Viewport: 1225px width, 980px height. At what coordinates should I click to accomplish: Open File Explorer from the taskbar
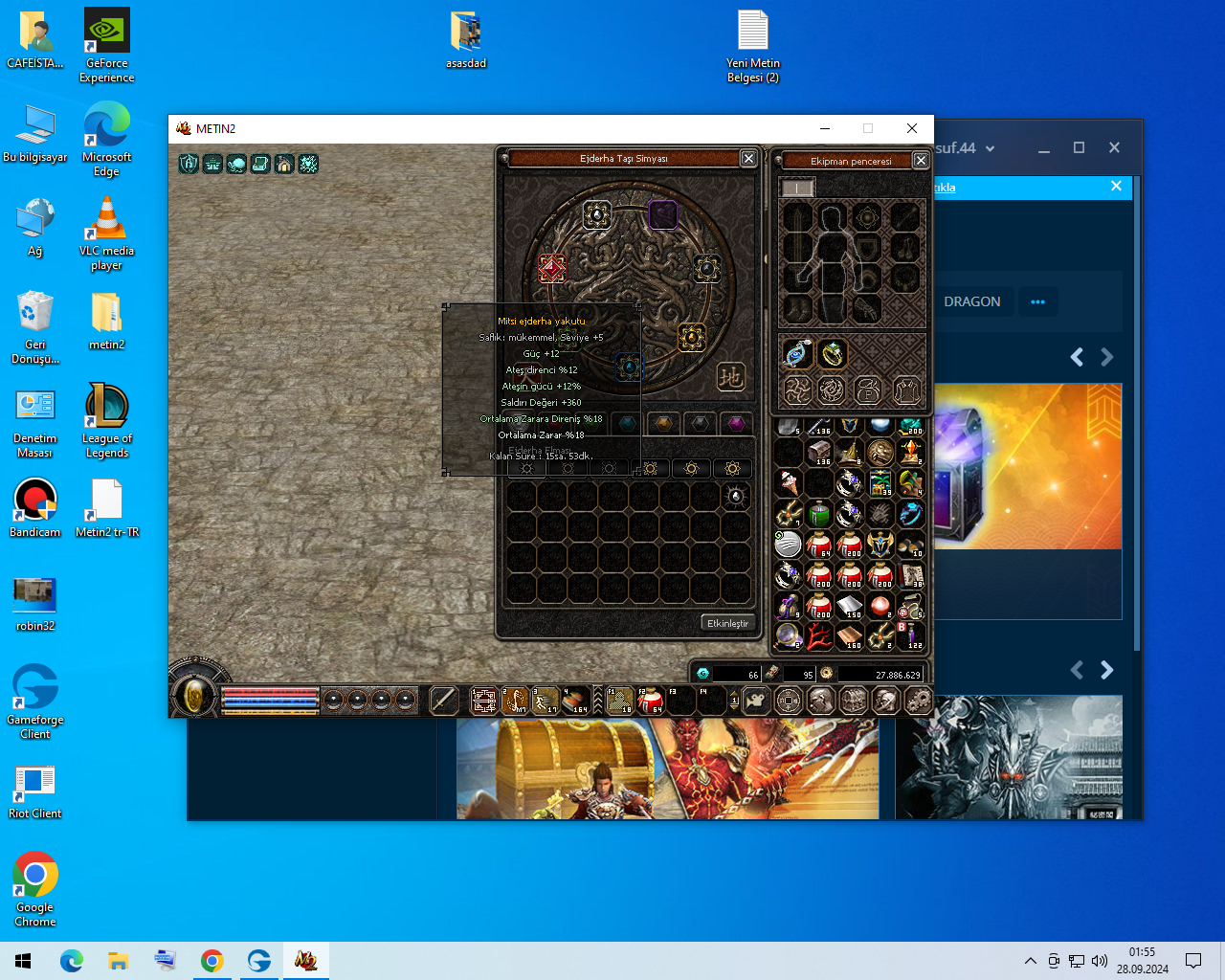click(x=118, y=961)
